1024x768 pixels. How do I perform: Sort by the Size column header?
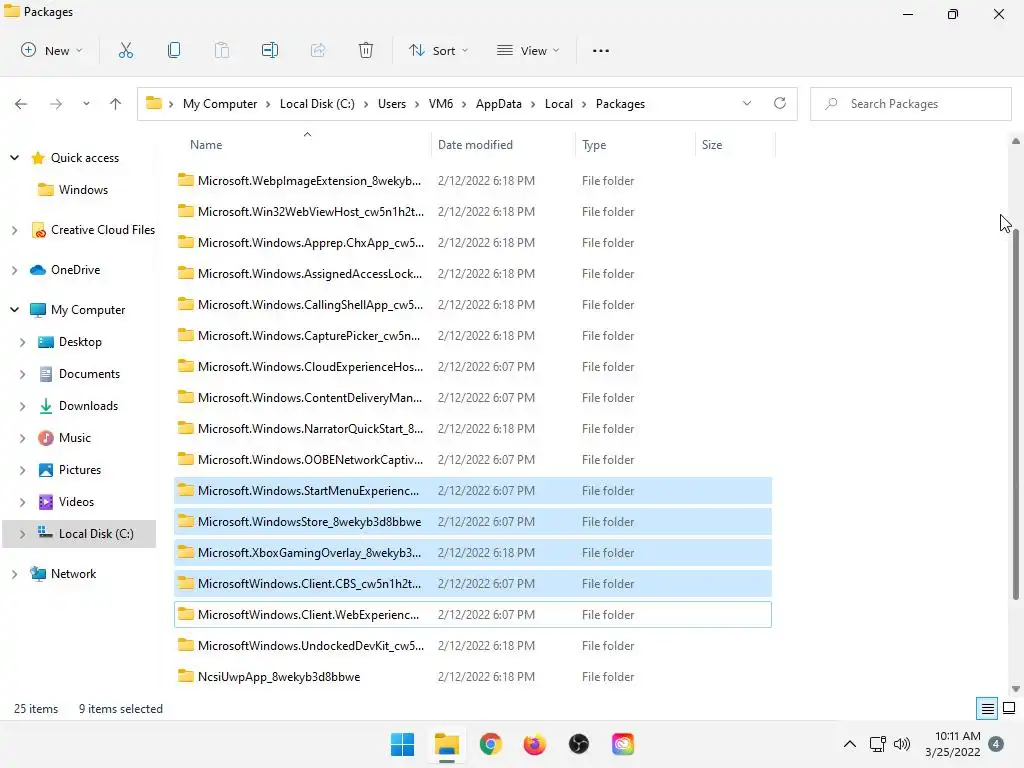735,144
